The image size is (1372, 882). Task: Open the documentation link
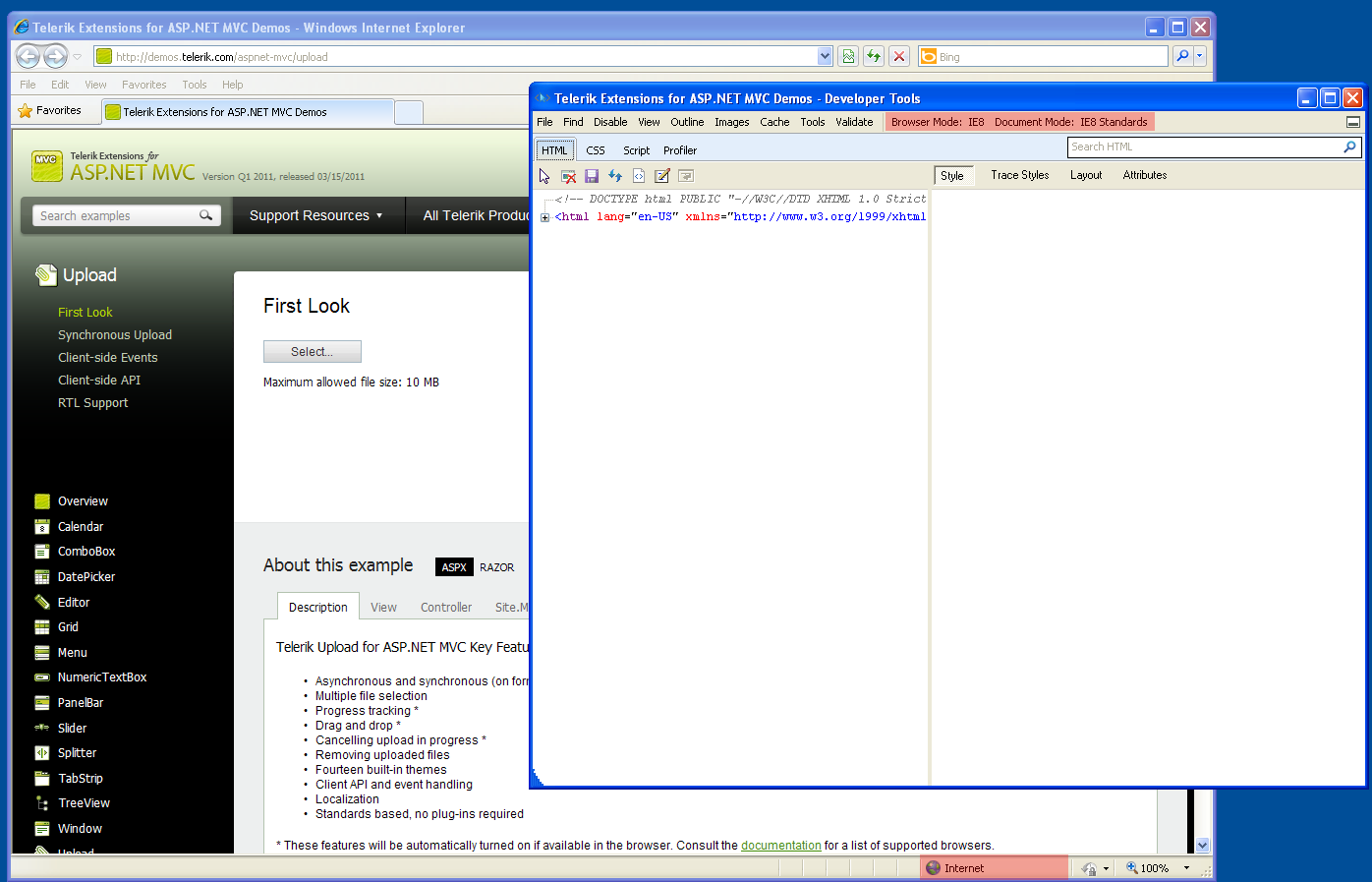tap(781, 846)
